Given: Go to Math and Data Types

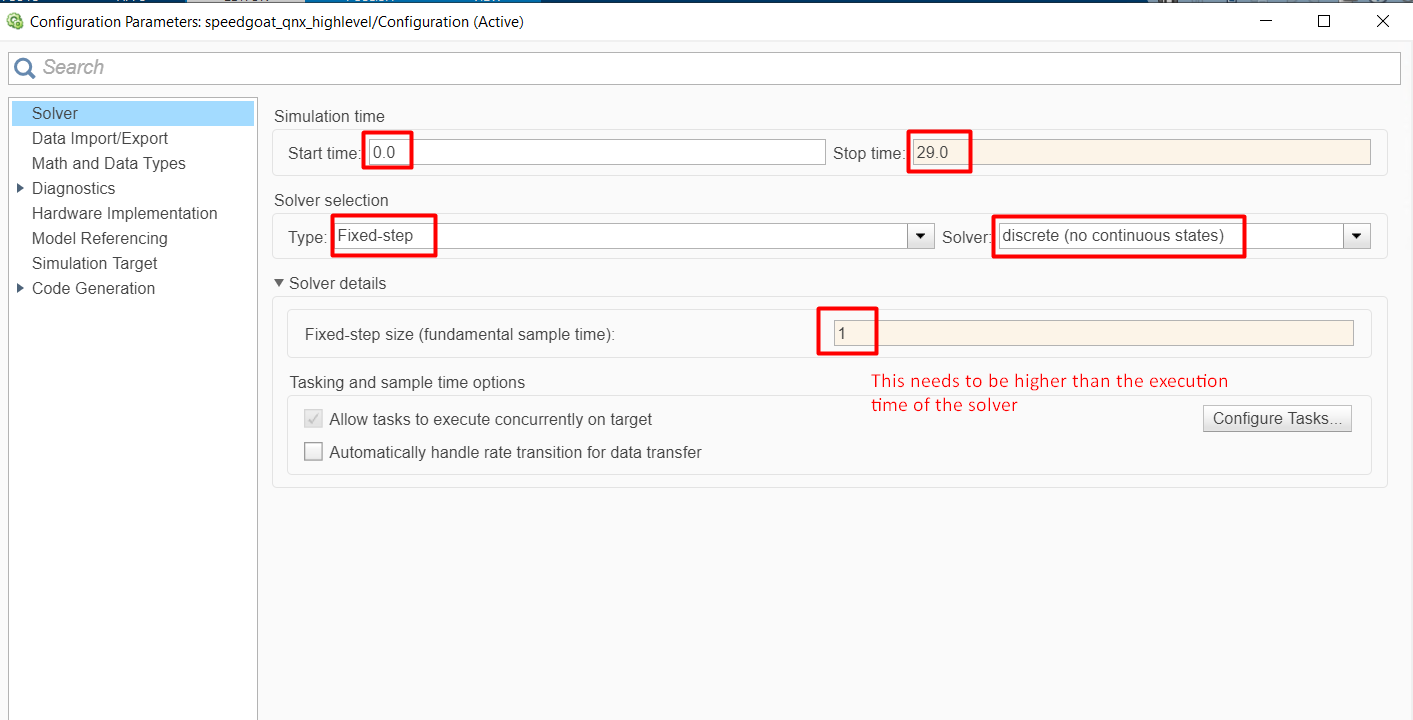Looking at the screenshot, I should pyautogui.click(x=108, y=163).
